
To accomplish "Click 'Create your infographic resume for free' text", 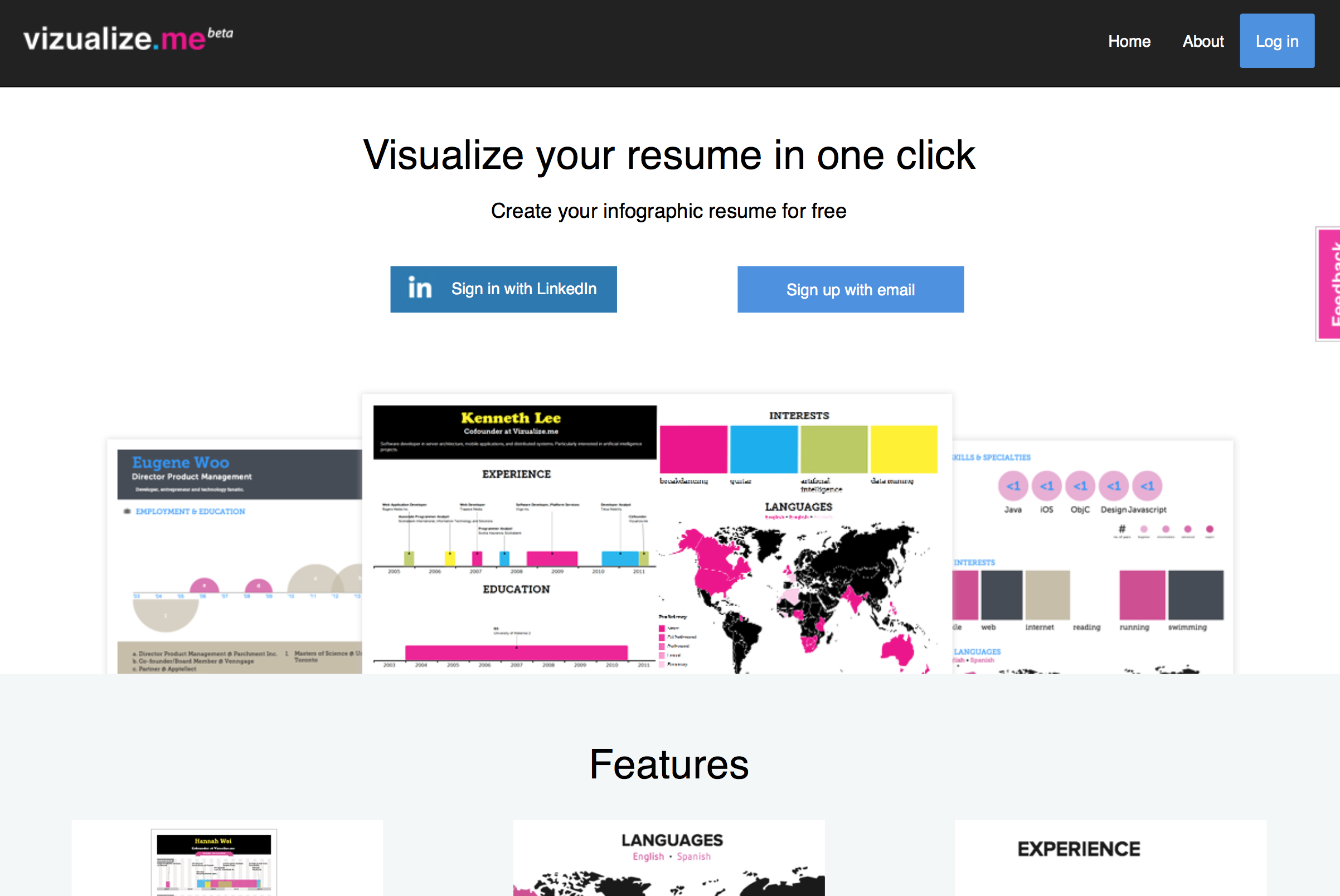I will pyautogui.click(x=669, y=211).
